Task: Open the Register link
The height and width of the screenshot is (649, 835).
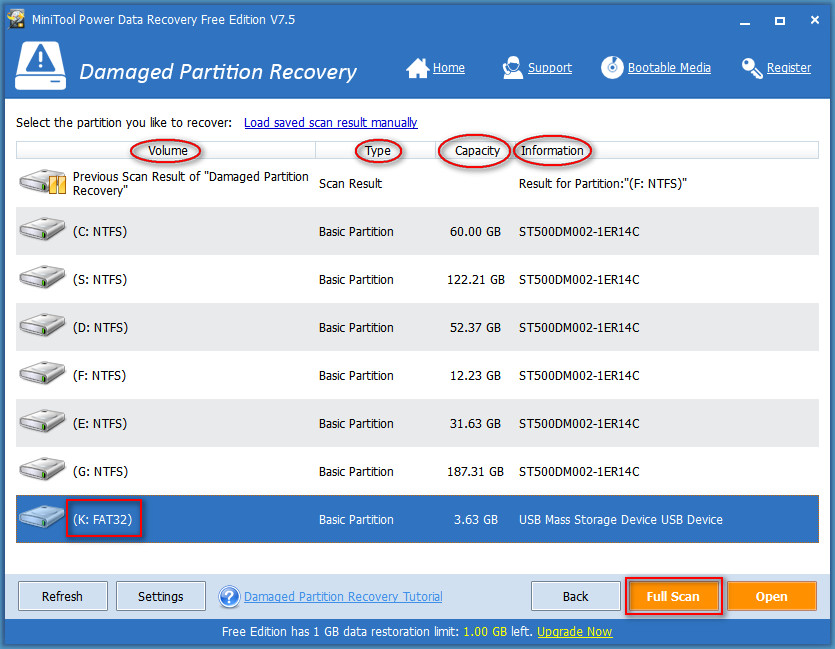Action: coord(789,68)
